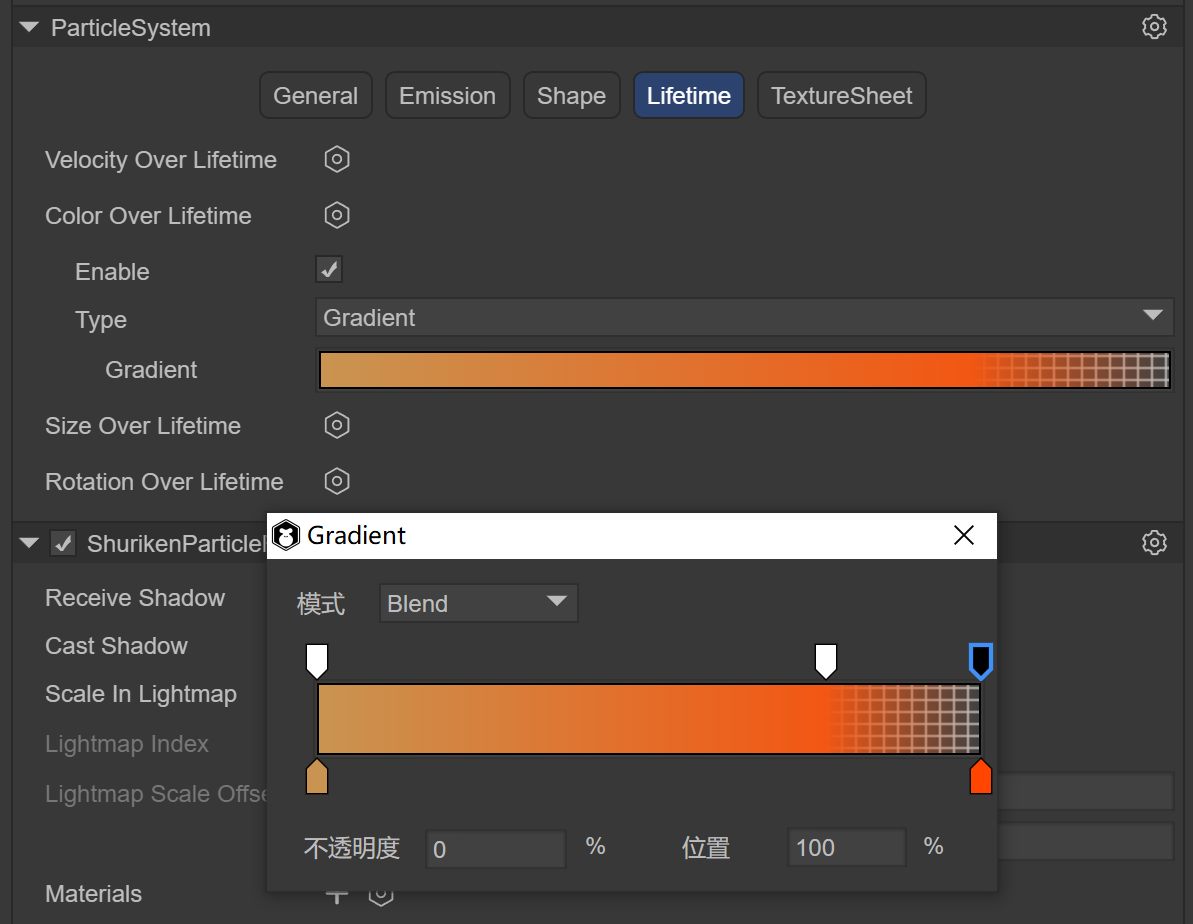Viewport: 1193px width, 924px height.
Task: Click the opacity percentage input field
Action: click(495, 849)
